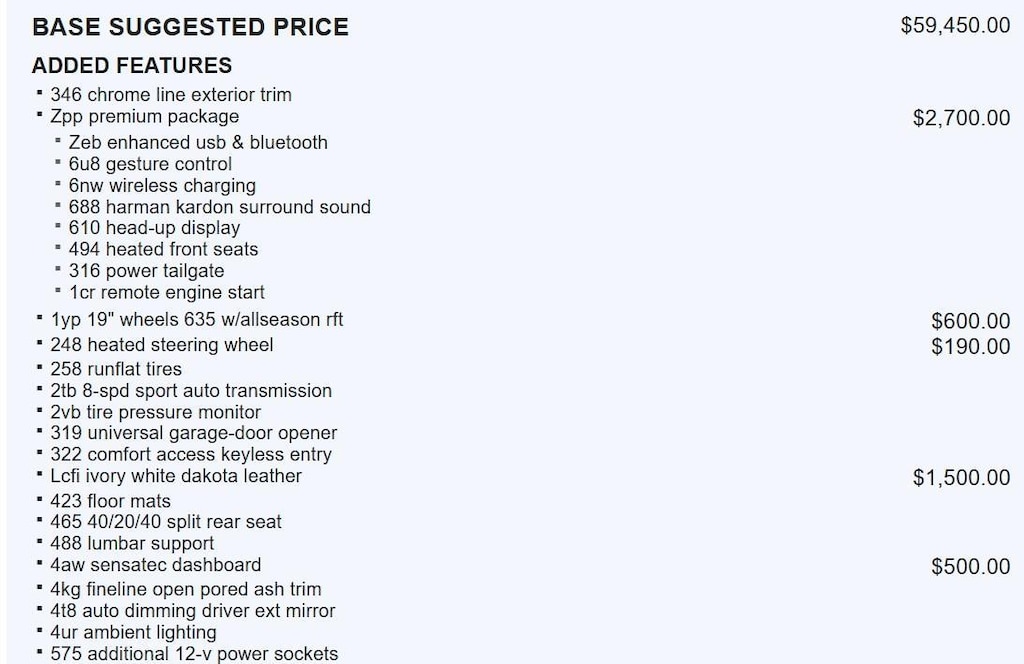Click the $2,700.00 premium package price
The width and height of the screenshot is (1024, 664).
click(x=961, y=119)
